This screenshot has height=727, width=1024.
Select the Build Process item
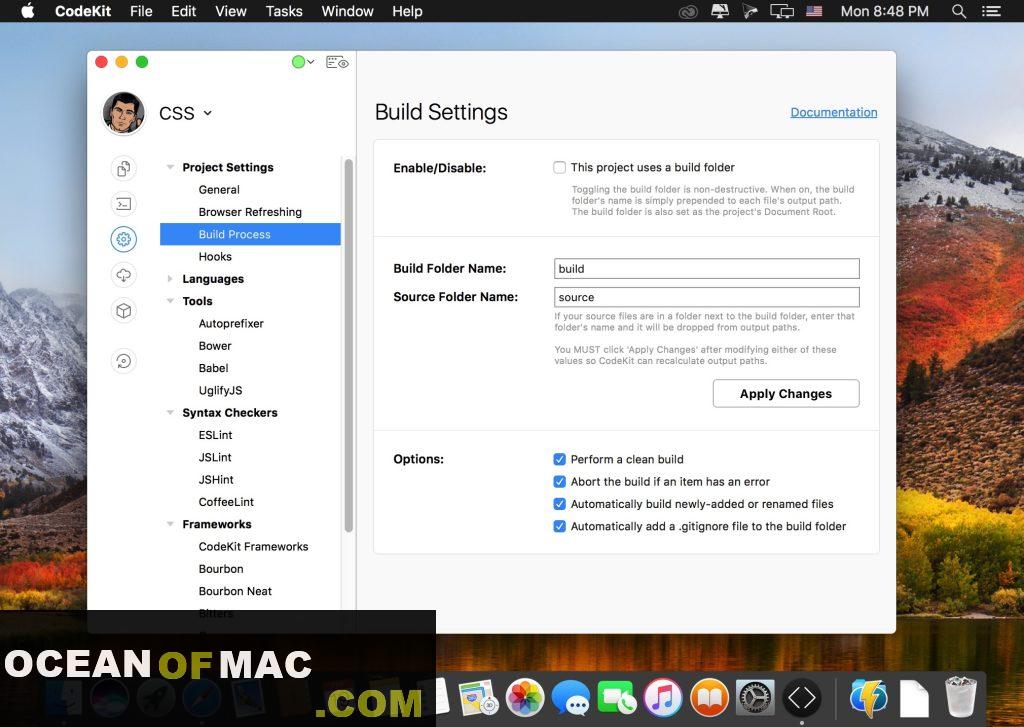pyautogui.click(x=250, y=234)
